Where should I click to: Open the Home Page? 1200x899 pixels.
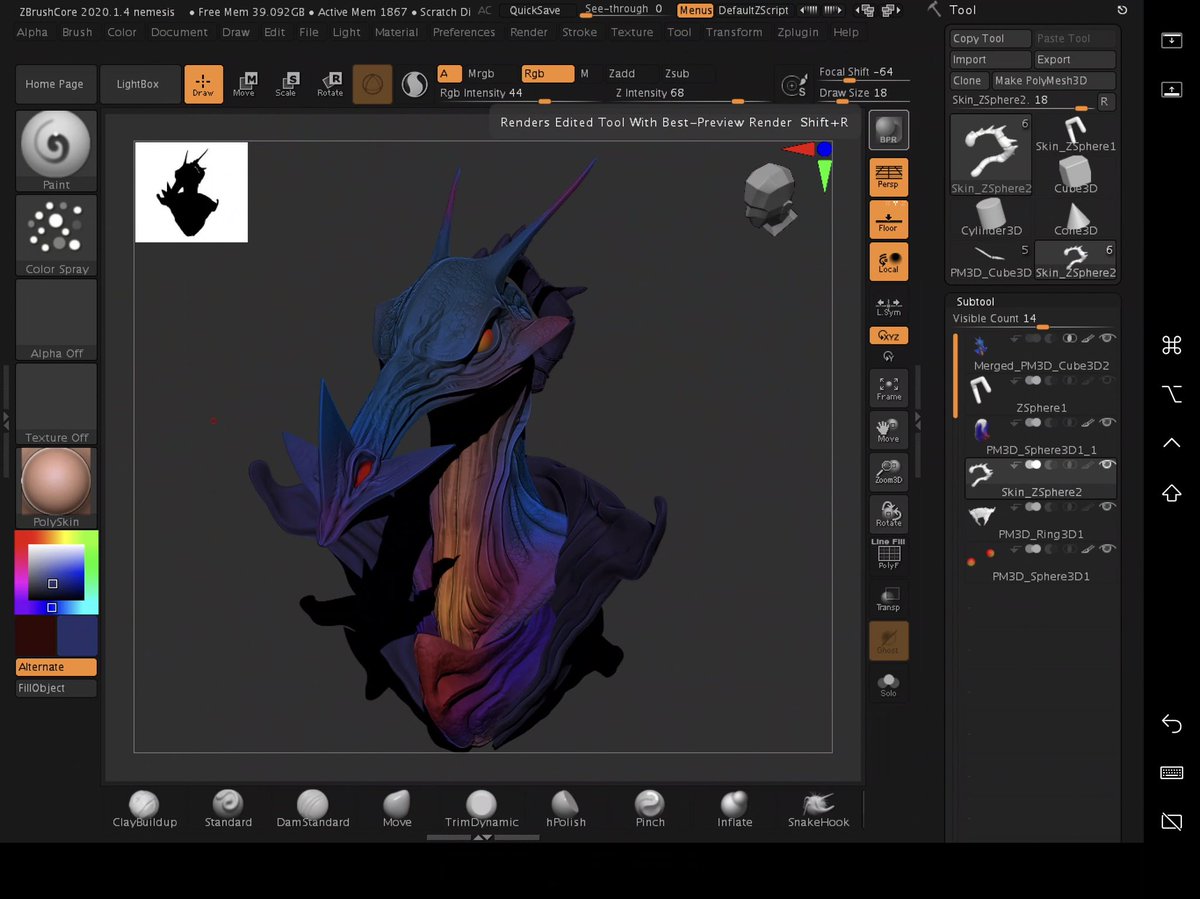(55, 84)
